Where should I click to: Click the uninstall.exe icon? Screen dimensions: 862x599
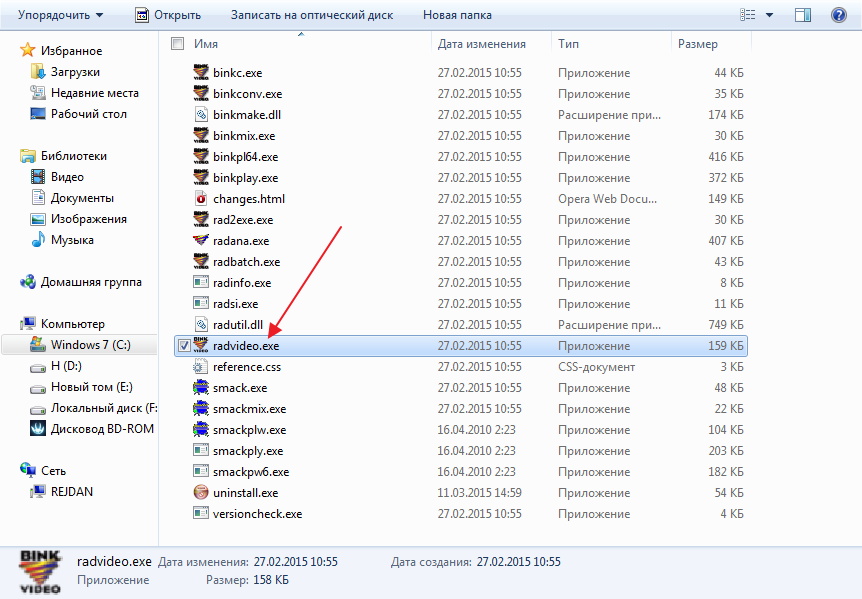(x=201, y=492)
